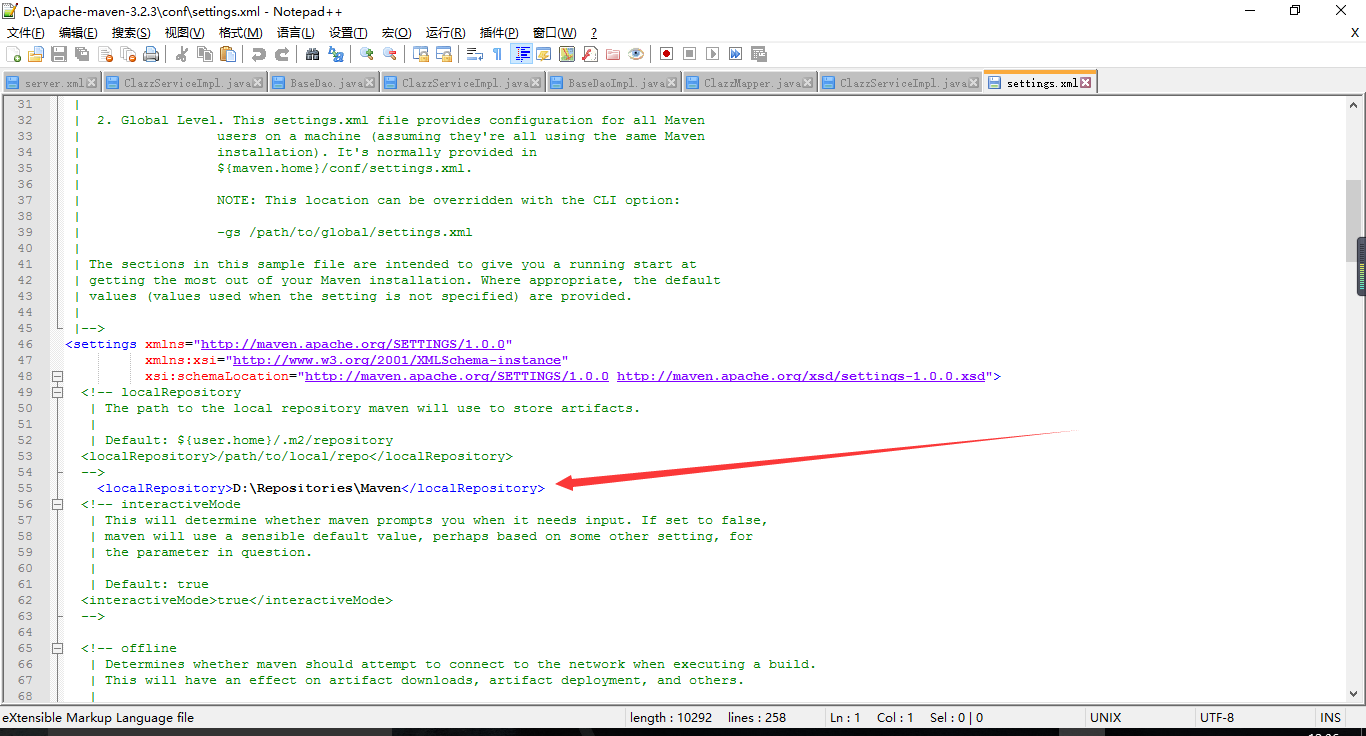Click the Cut scissors icon
Screen dimensions: 1366x736
coord(182,54)
